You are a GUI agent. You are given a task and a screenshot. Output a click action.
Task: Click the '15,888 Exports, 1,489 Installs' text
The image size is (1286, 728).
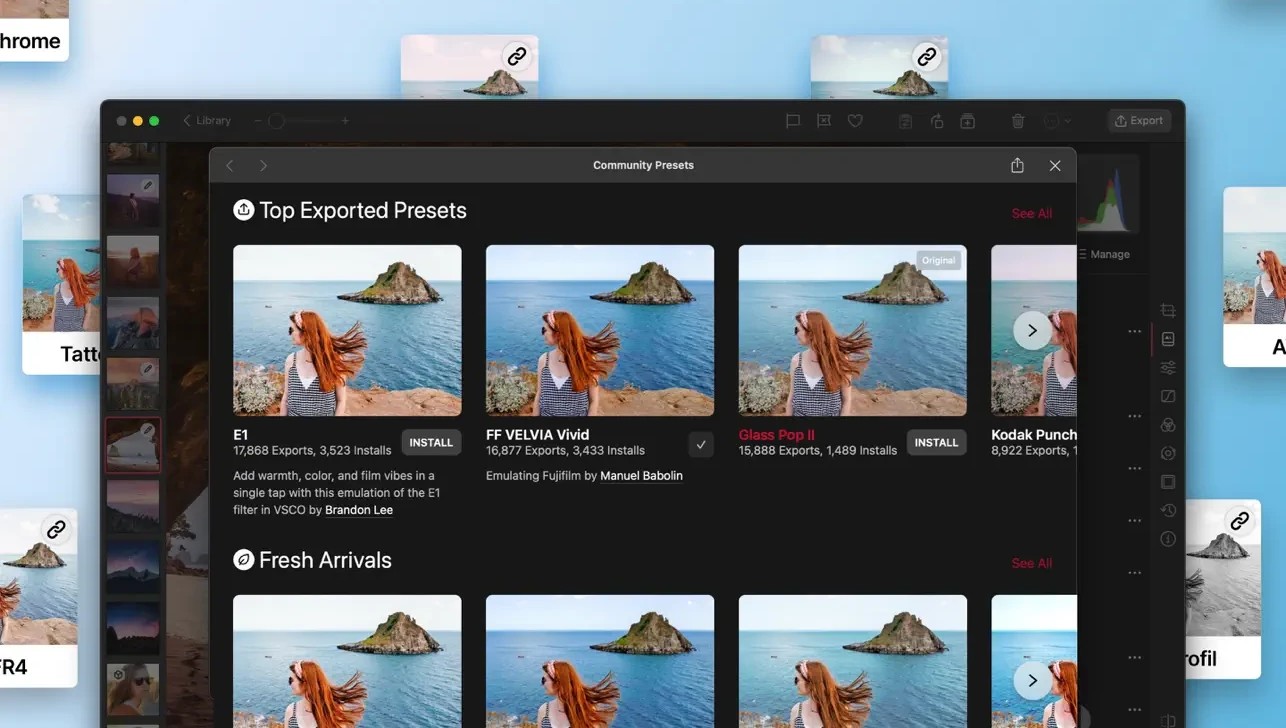click(x=818, y=451)
